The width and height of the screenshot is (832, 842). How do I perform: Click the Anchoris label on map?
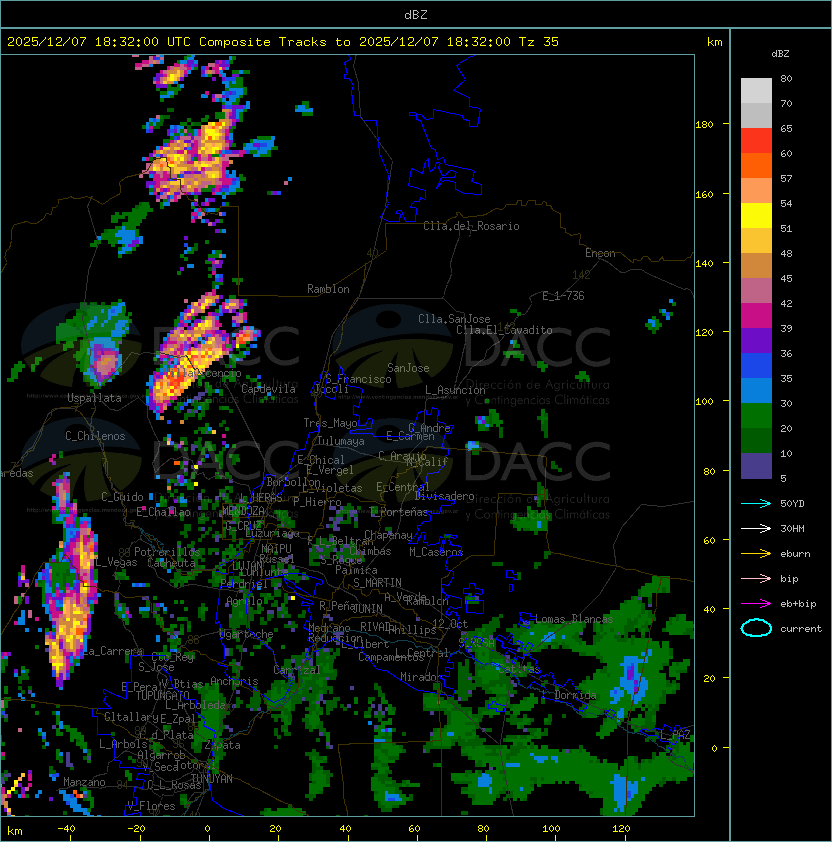(234, 681)
